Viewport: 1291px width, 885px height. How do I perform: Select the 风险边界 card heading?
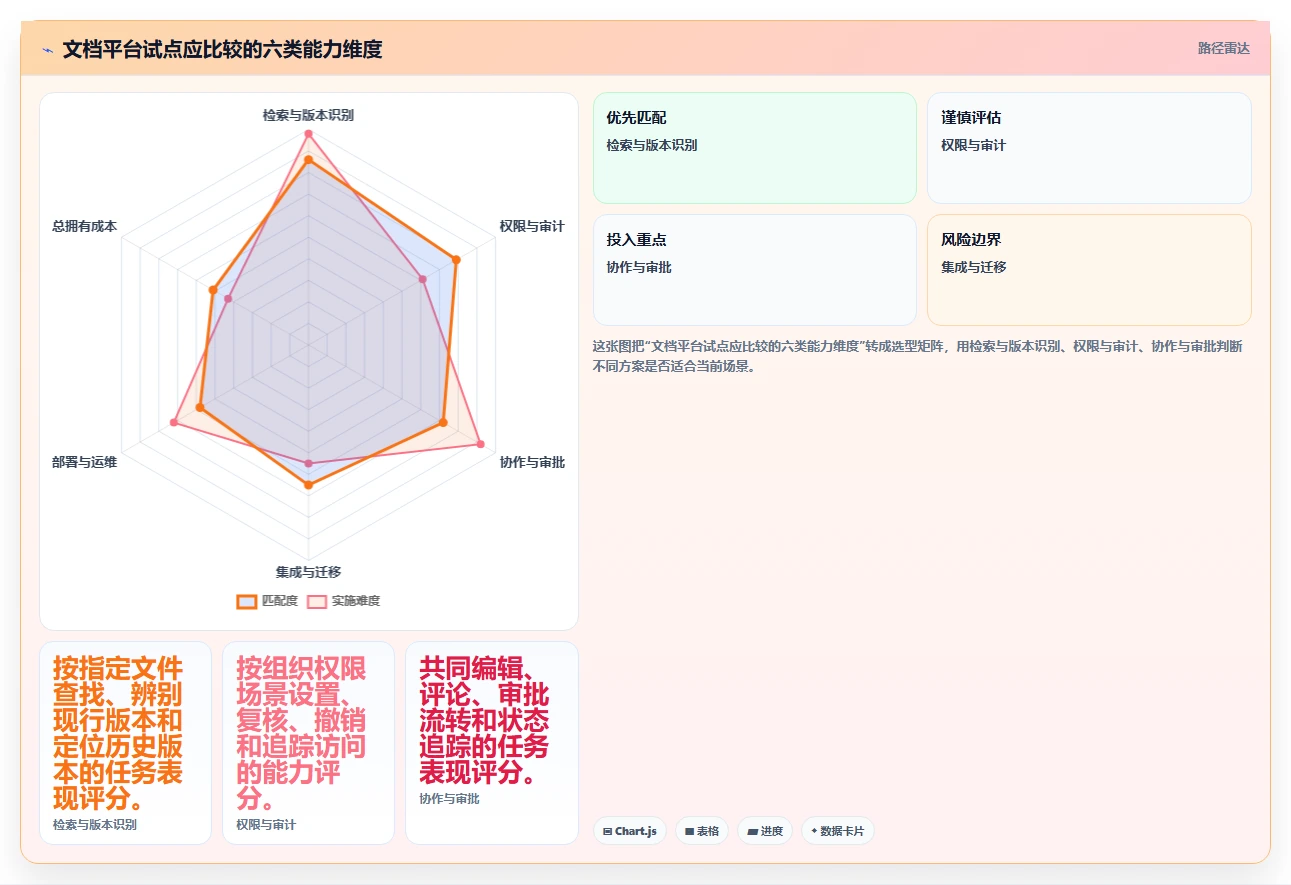click(x=971, y=240)
